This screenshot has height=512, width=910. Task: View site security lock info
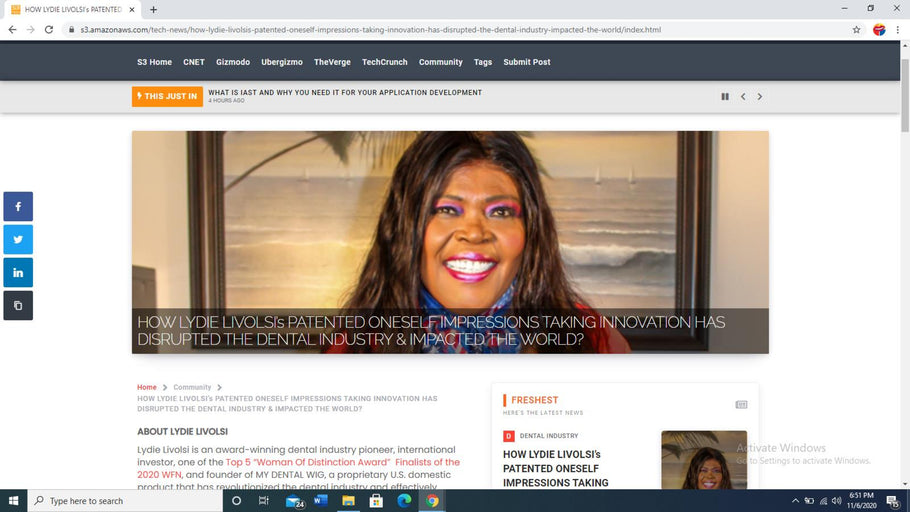point(71,30)
